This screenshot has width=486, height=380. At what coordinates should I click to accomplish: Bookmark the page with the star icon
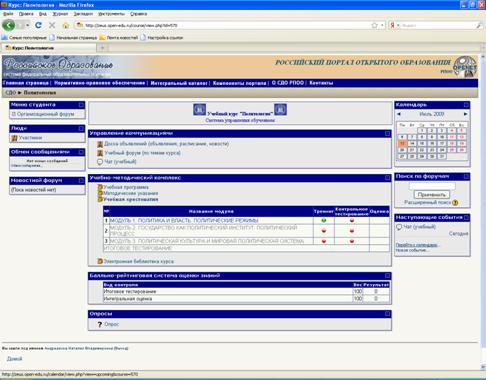point(375,25)
